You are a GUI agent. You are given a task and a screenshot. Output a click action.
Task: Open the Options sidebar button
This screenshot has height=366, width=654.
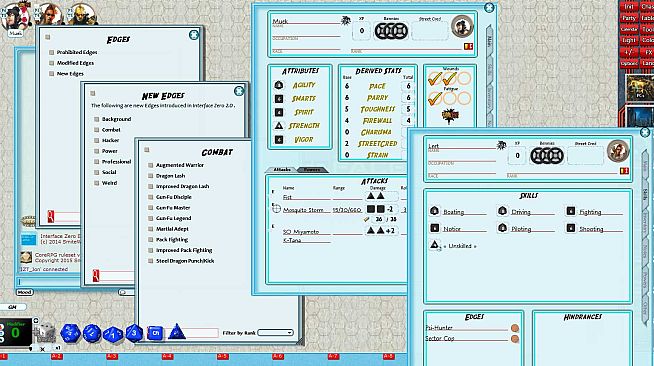pos(629,64)
